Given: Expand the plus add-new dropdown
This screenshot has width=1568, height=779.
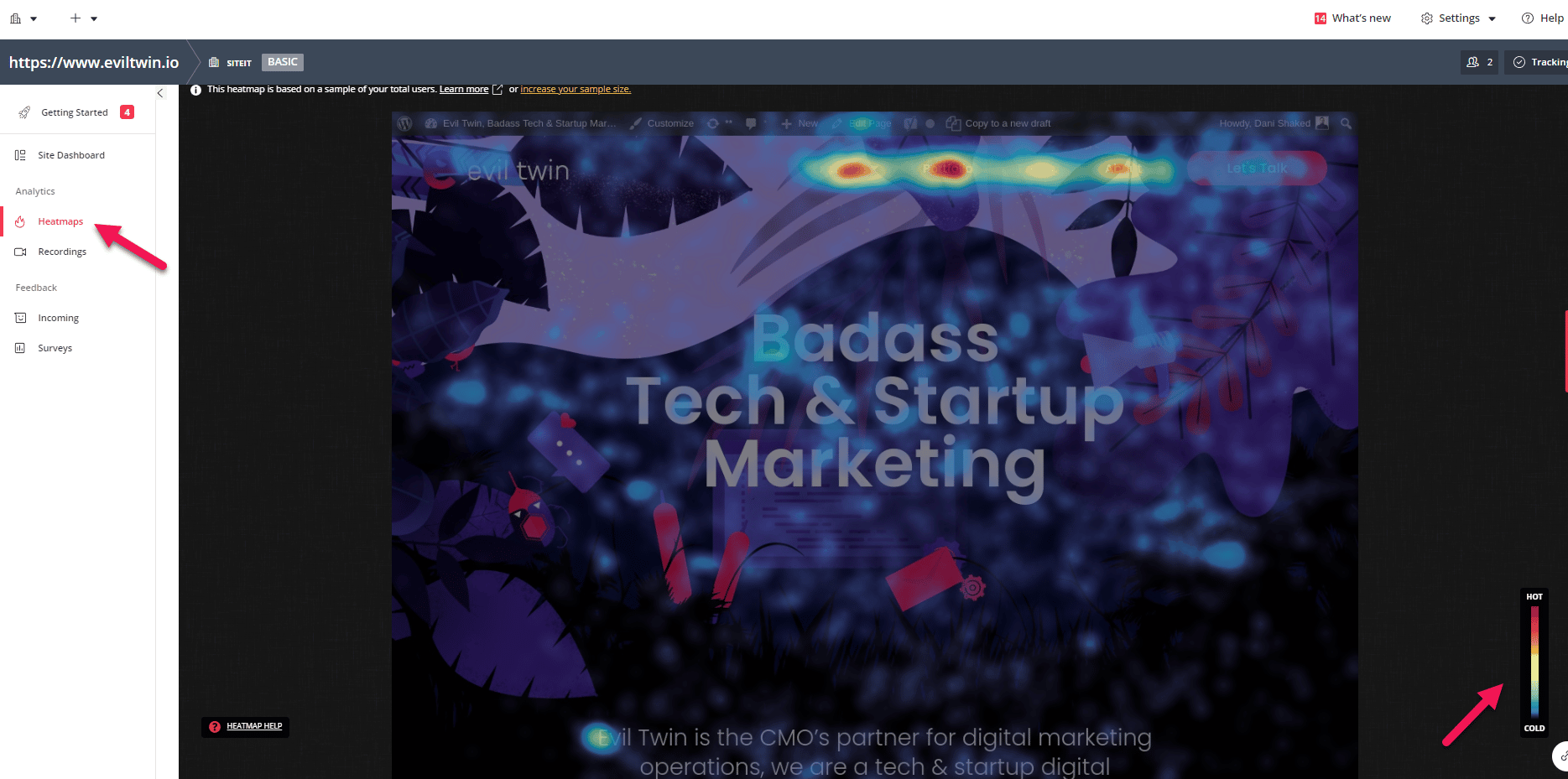Looking at the screenshot, I should 84,18.
